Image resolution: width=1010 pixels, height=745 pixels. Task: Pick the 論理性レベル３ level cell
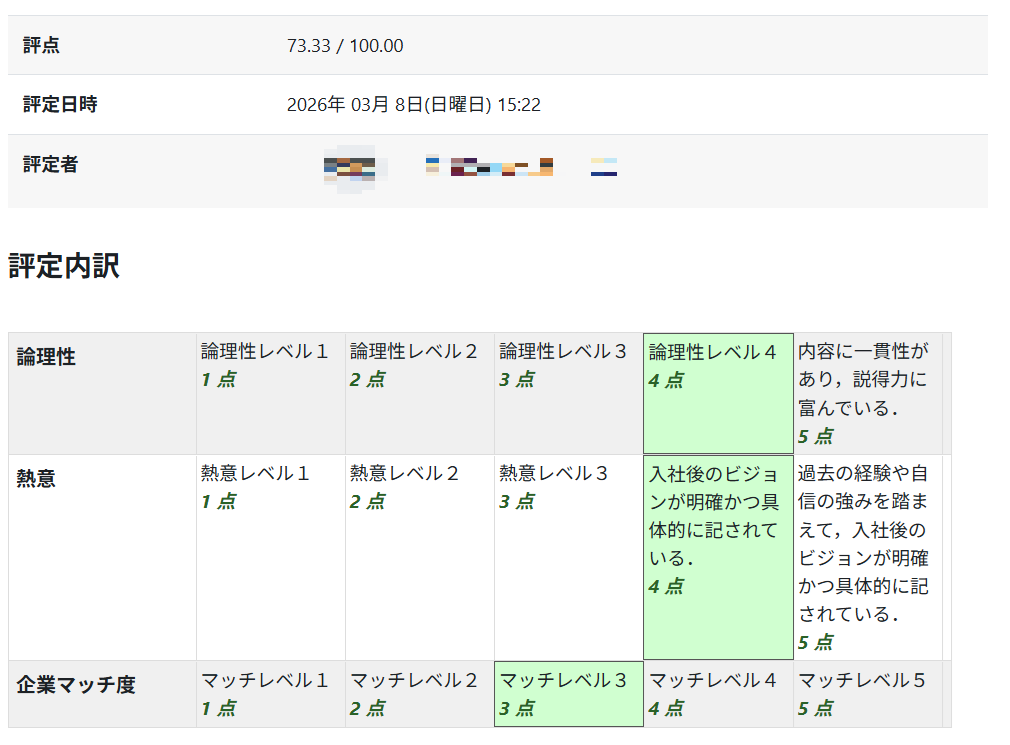(568, 393)
